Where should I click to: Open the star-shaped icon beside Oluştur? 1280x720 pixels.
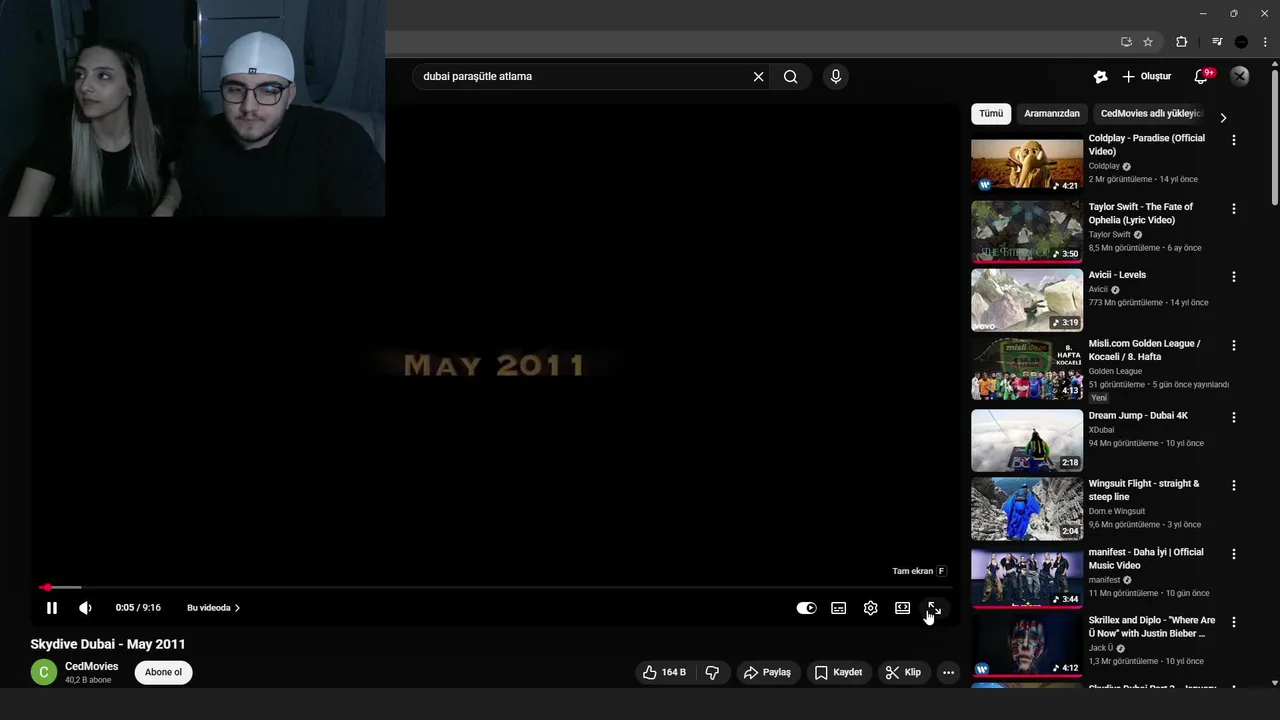point(1100,76)
